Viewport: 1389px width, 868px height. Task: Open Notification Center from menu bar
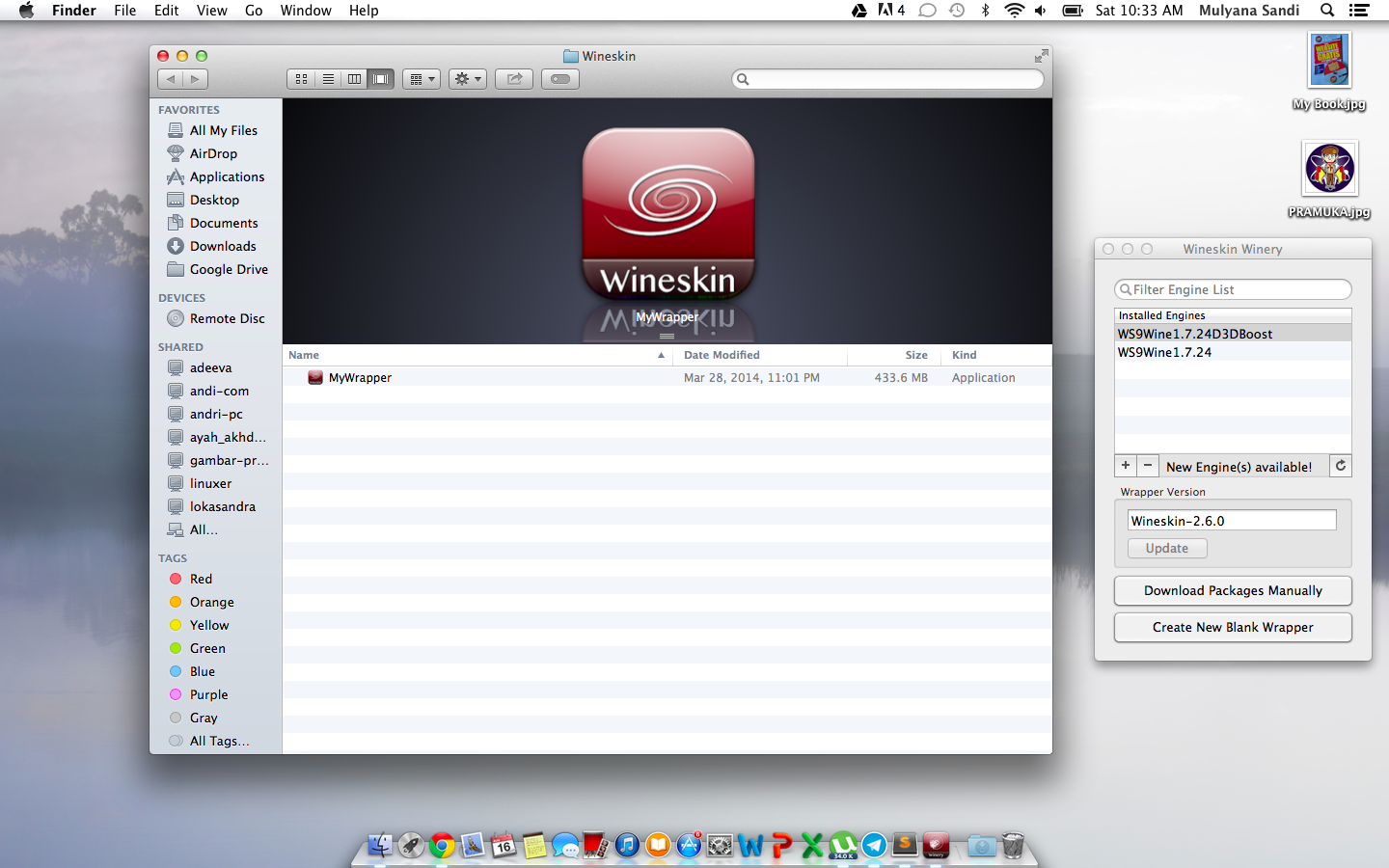click(x=1359, y=11)
